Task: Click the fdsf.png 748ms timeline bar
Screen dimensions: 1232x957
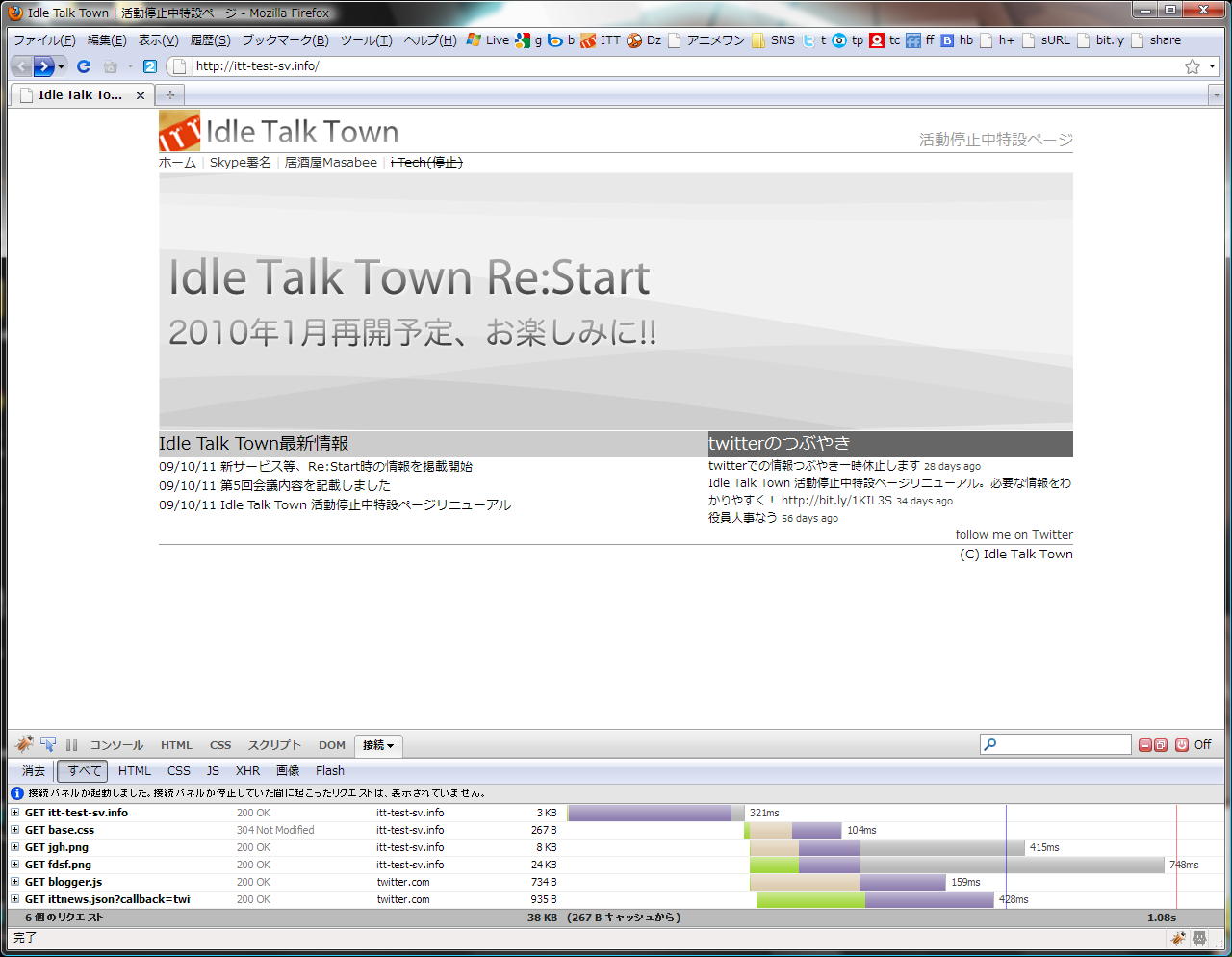Action: coord(957,865)
